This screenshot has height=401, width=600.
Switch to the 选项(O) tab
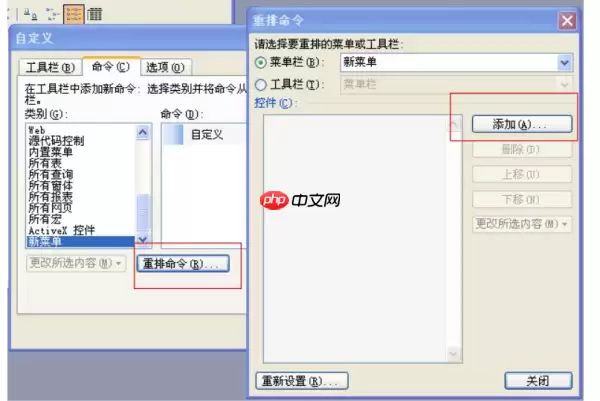point(165,67)
